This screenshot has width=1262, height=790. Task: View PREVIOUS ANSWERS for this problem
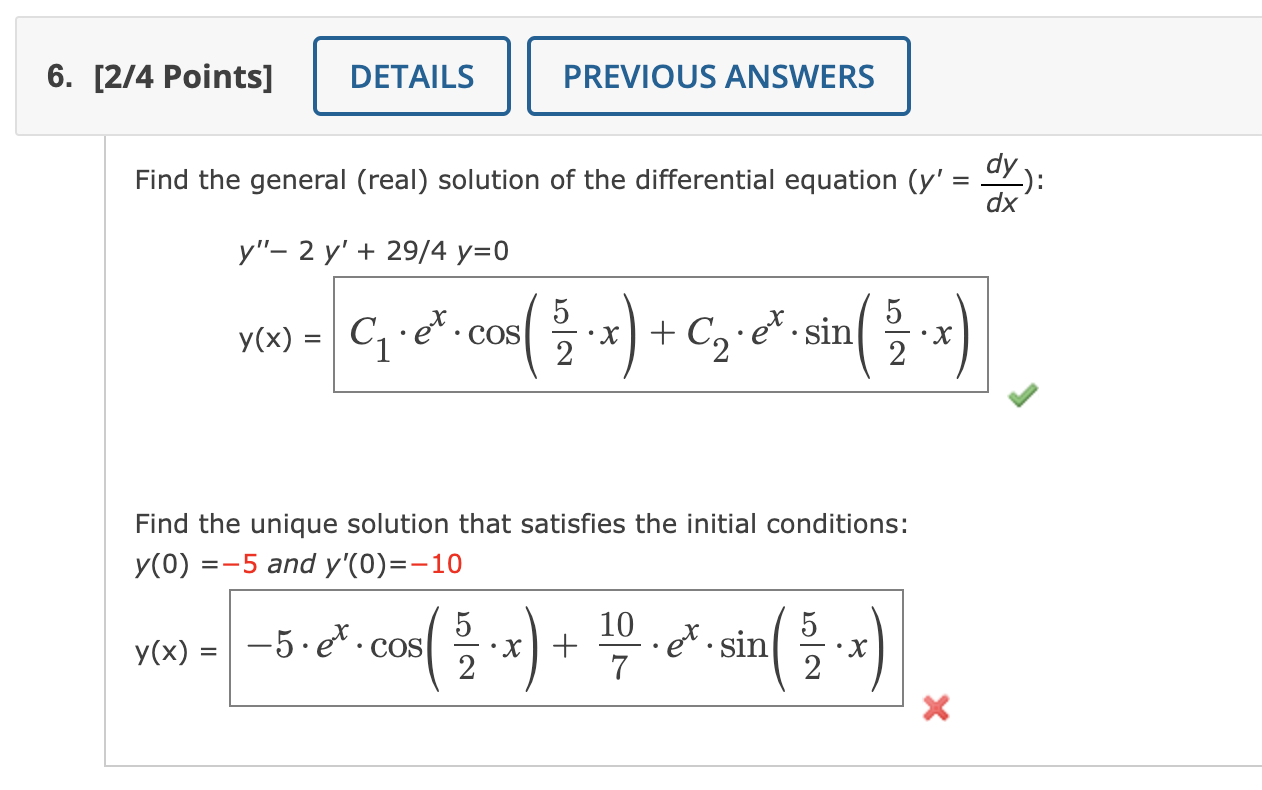[x=718, y=76]
